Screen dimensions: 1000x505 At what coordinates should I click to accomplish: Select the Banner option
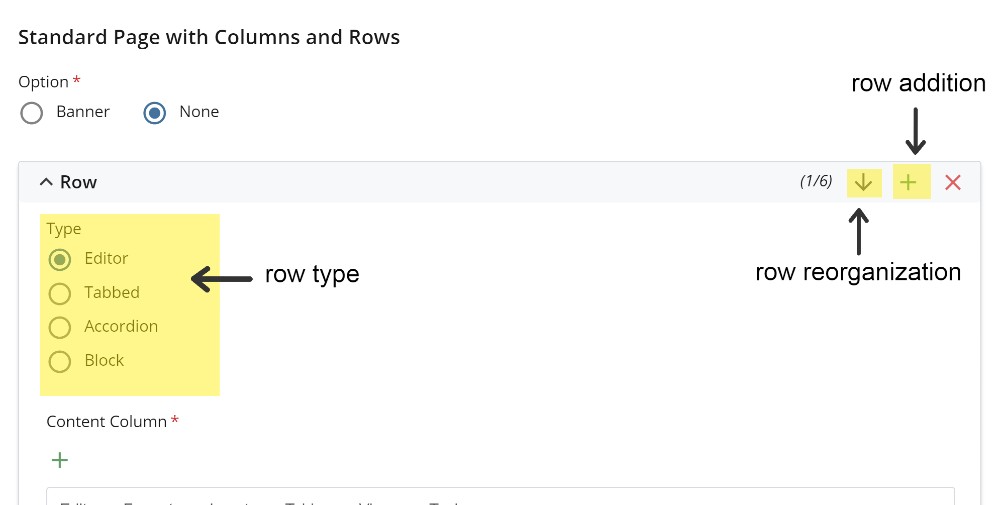[x=32, y=112]
